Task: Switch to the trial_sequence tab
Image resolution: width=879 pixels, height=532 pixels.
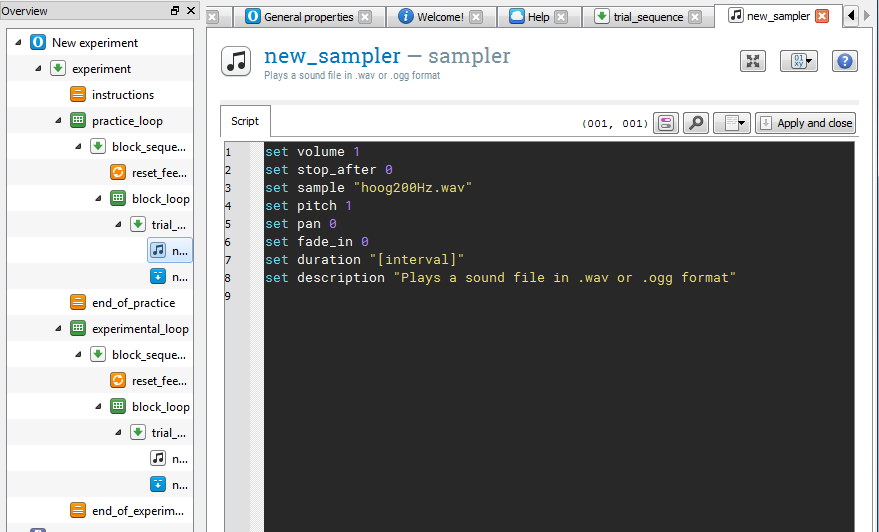Action: pyautogui.click(x=648, y=17)
